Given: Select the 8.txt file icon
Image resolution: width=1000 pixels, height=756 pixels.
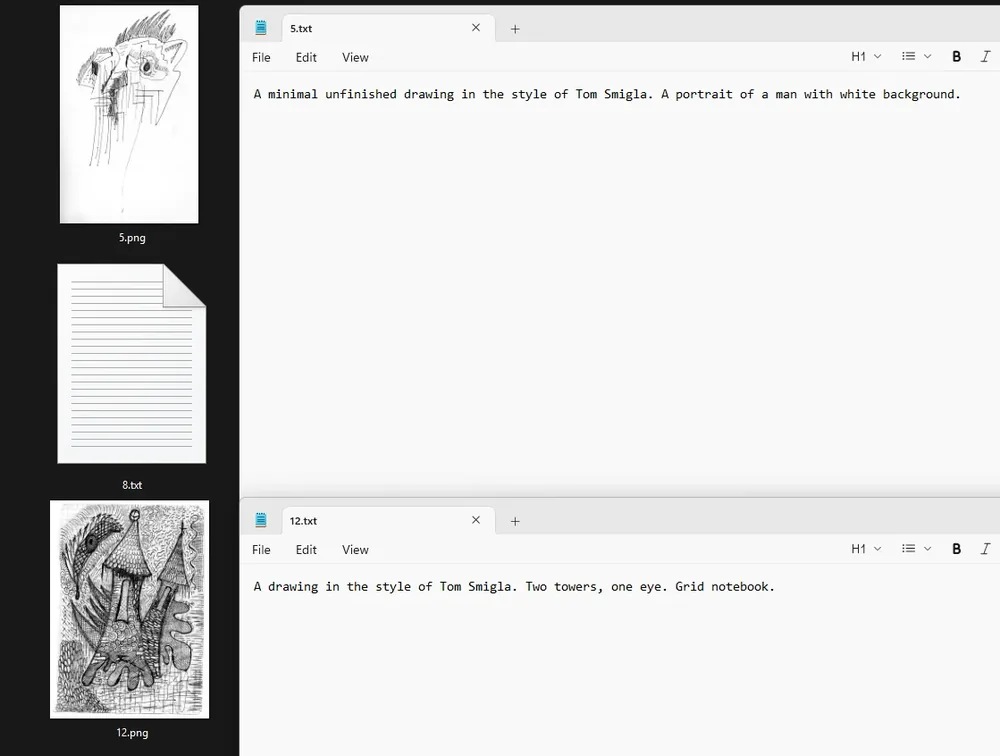Looking at the screenshot, I should [x=131, y=364].
